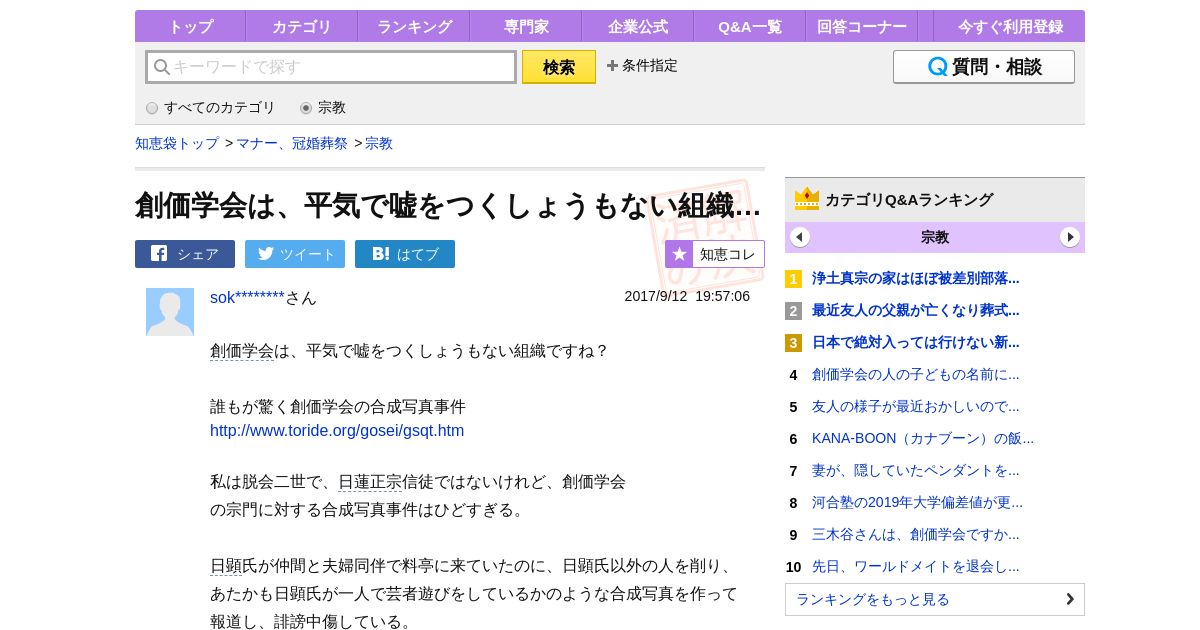This screenshot has width=1200, height=630.
Task: Click the magnifier icon in search box
Action: point(161,67)
